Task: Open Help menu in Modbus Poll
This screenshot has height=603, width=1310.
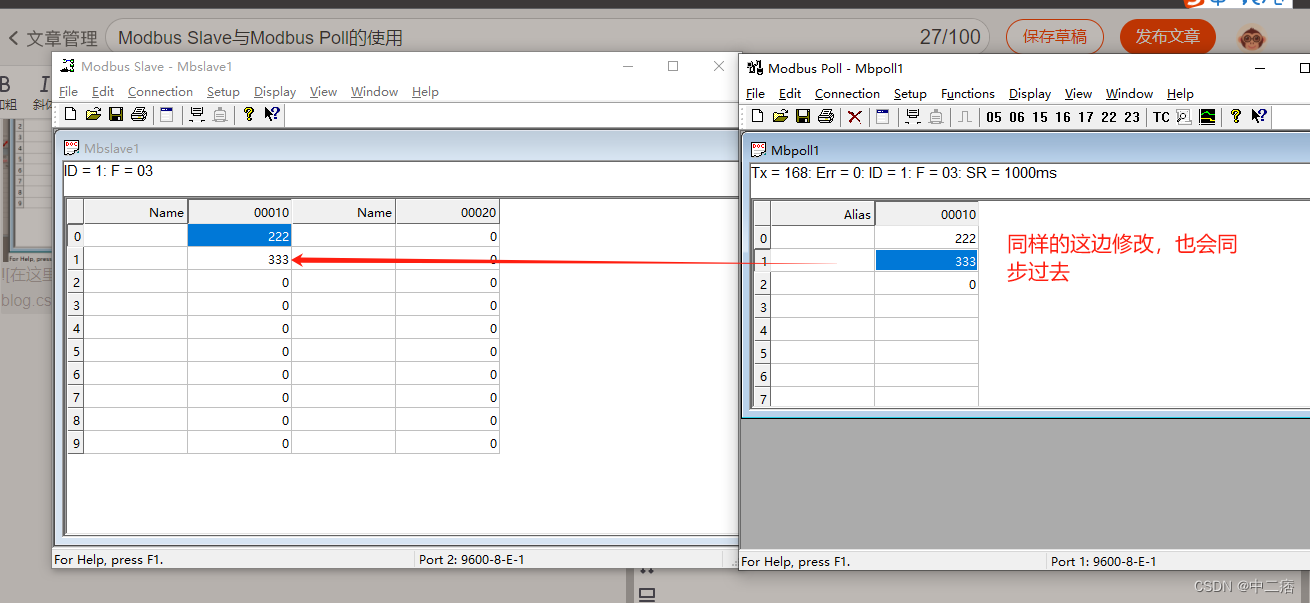Action: [1180, 93]
